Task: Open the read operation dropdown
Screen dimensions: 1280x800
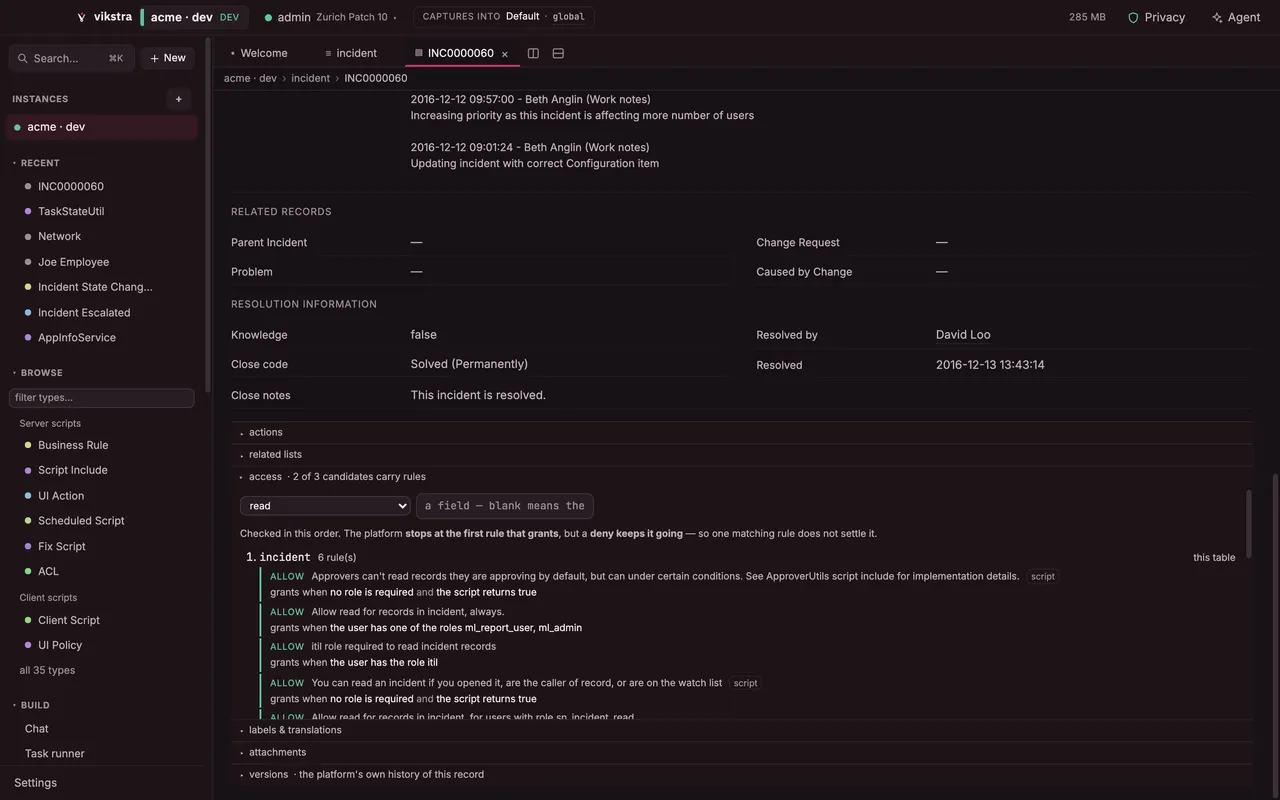Action: point(325,506)
